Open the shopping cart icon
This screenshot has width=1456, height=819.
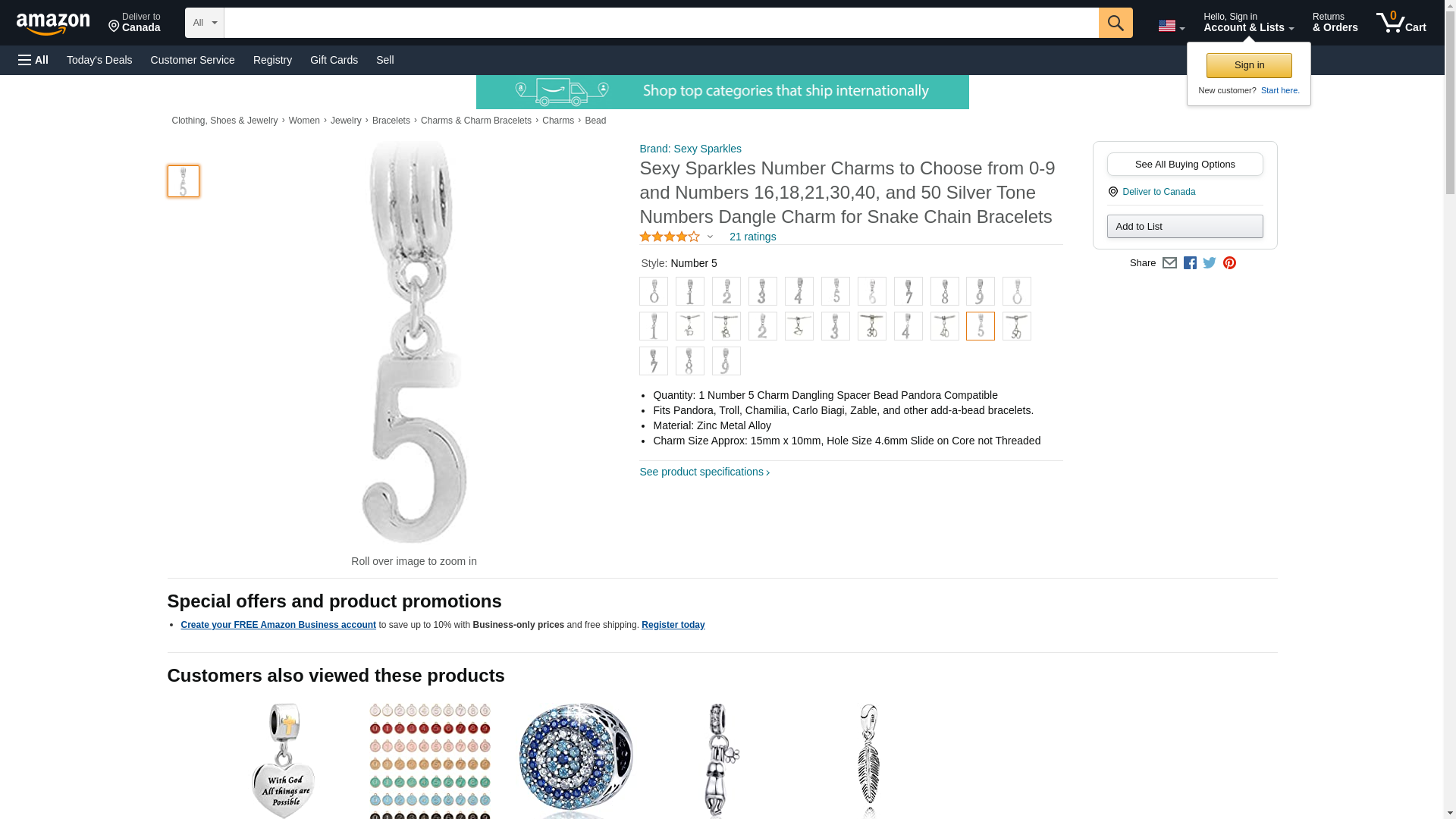(1401, 23)
